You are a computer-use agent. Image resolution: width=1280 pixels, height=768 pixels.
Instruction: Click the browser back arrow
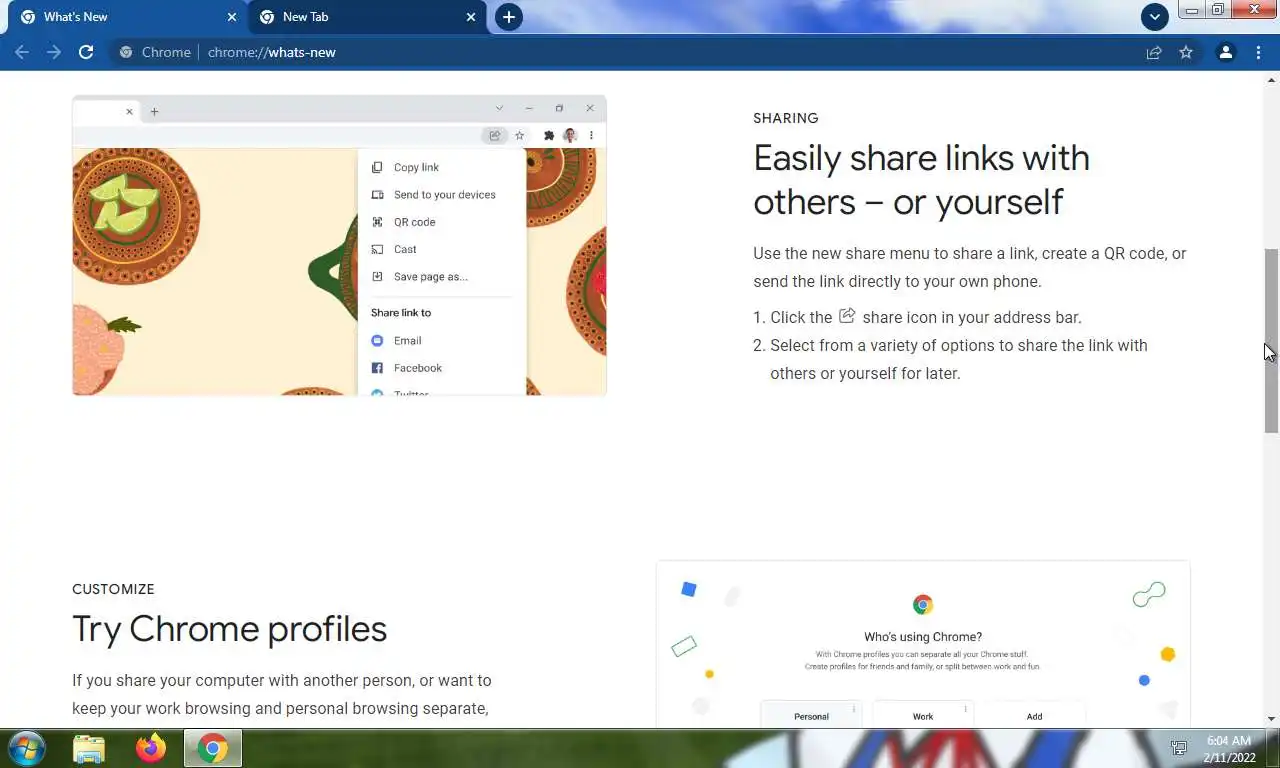tap(22, 52)
